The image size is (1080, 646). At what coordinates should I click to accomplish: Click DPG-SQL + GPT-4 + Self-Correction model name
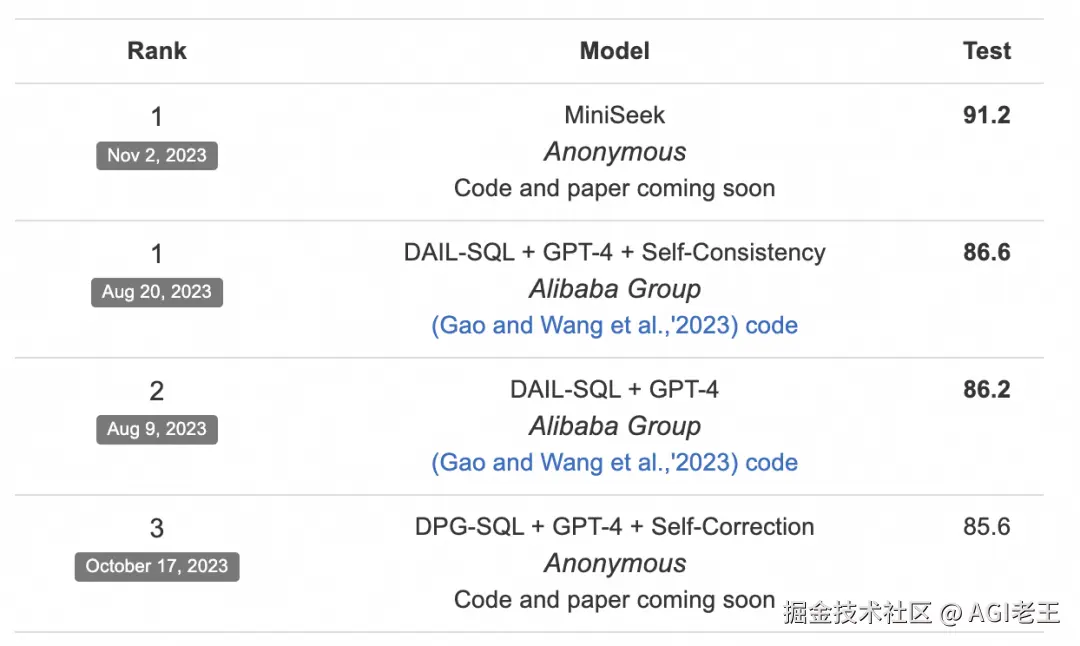[x=614, y=527]
